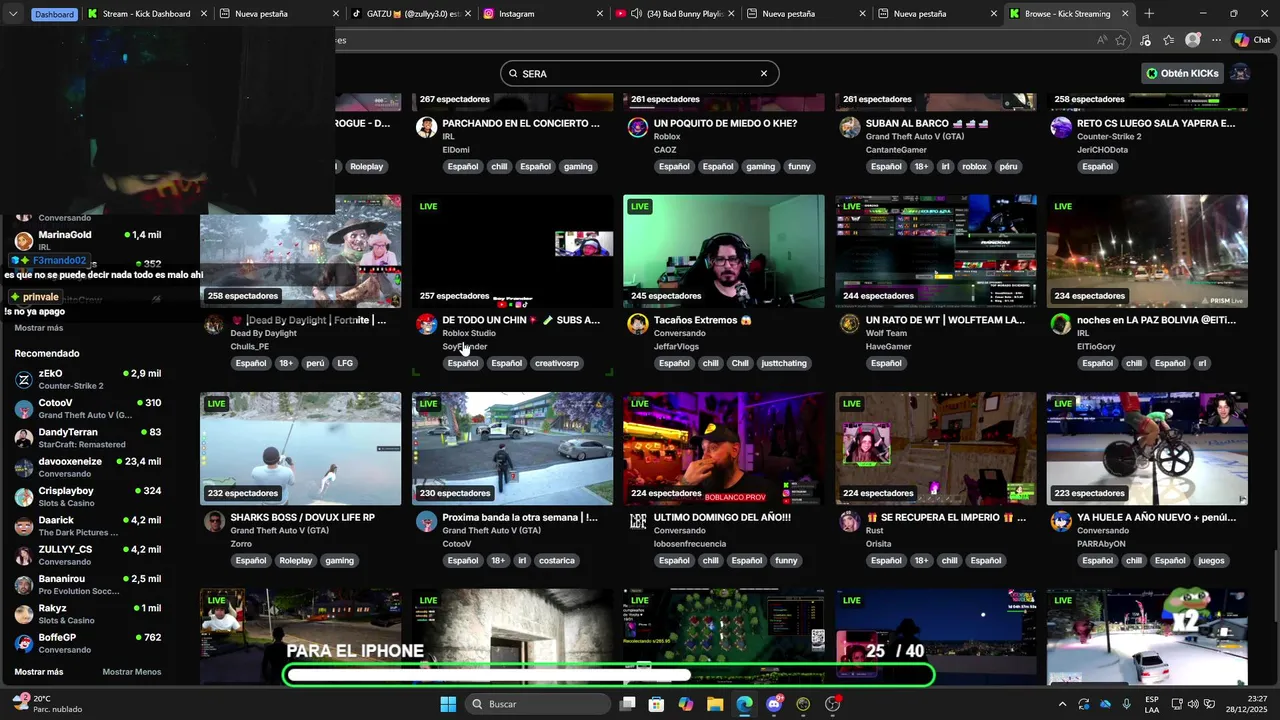Select the Browse - Kick Streaming tab
Image resolution: width=1280 pixels, height=720 pixels.
[1070, 14]
